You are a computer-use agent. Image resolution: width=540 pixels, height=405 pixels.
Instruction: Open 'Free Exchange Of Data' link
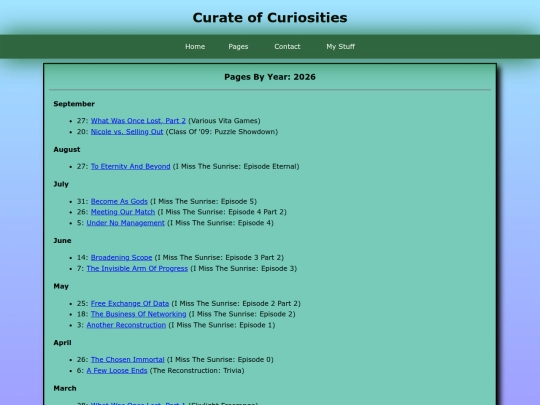tap(130, 304)
